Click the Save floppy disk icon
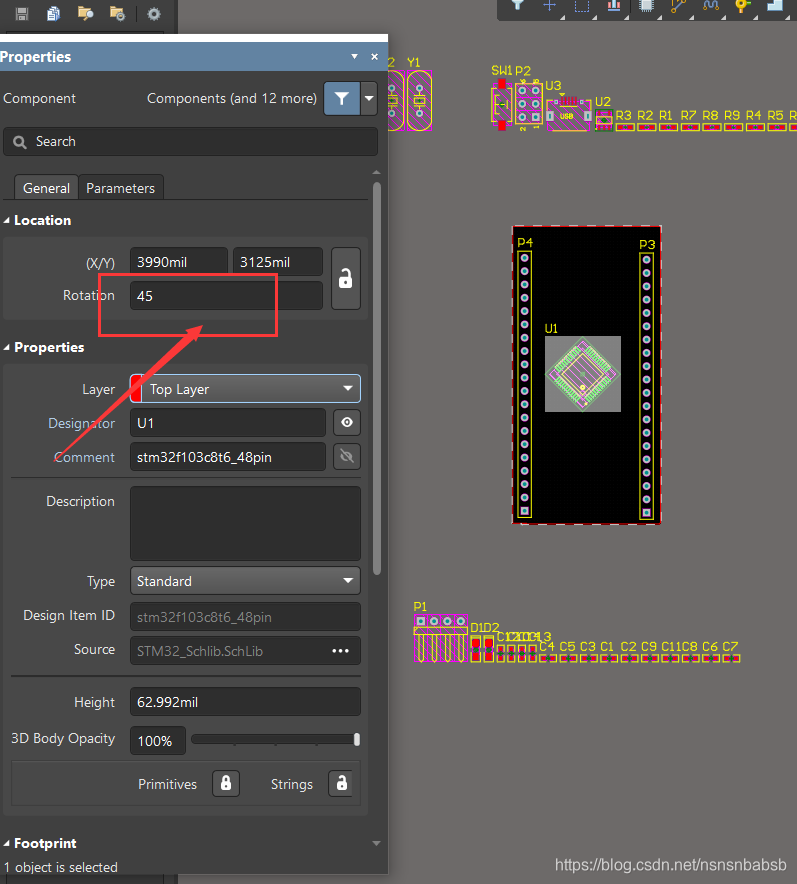The height and width of the screenshot is (884, 797). point(21,14)
